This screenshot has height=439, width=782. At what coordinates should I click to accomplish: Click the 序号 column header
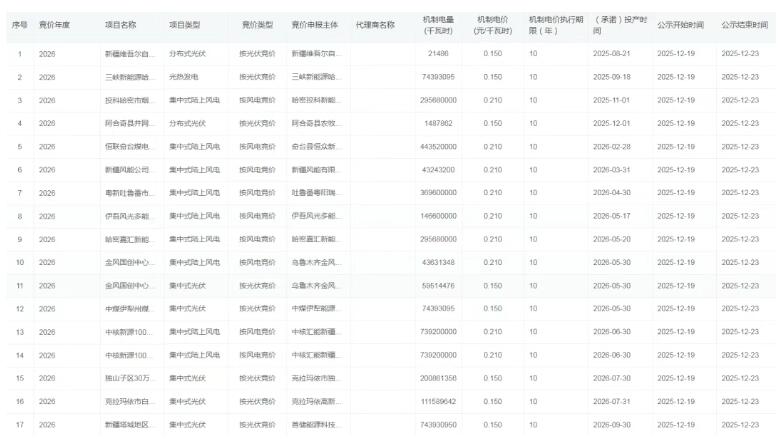[x=19, y=23]
